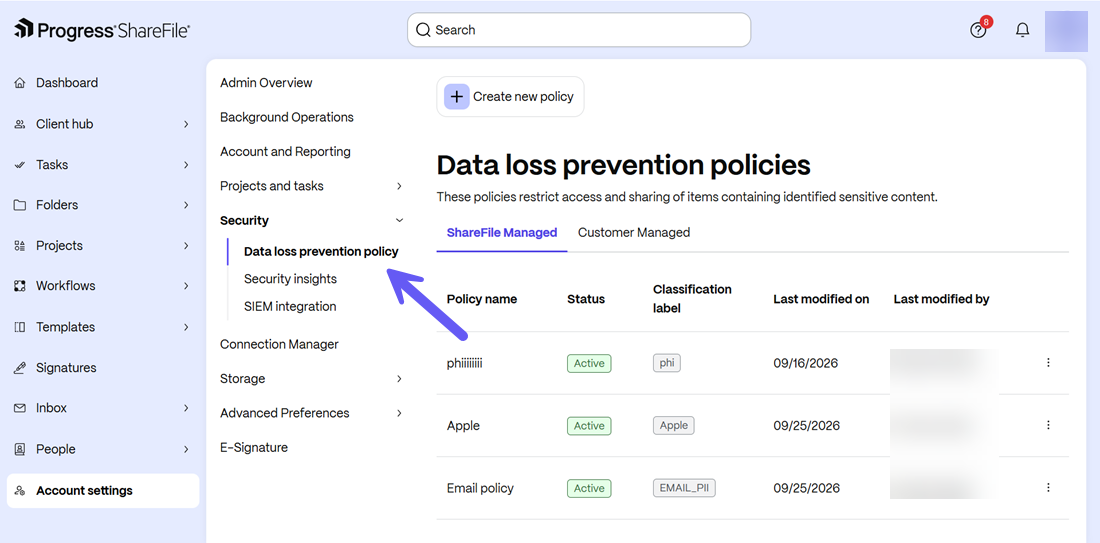
Task: Open SIEM integration
Action: click(x=290, y=307)
